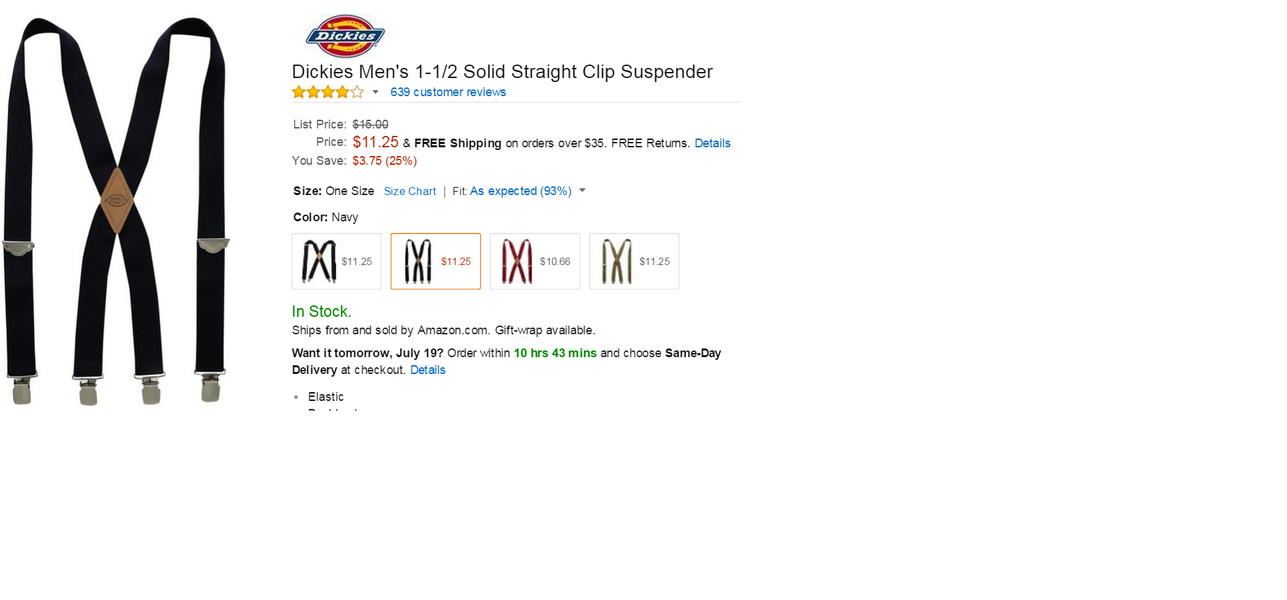Click the product title text

click(x=502, y=72)
